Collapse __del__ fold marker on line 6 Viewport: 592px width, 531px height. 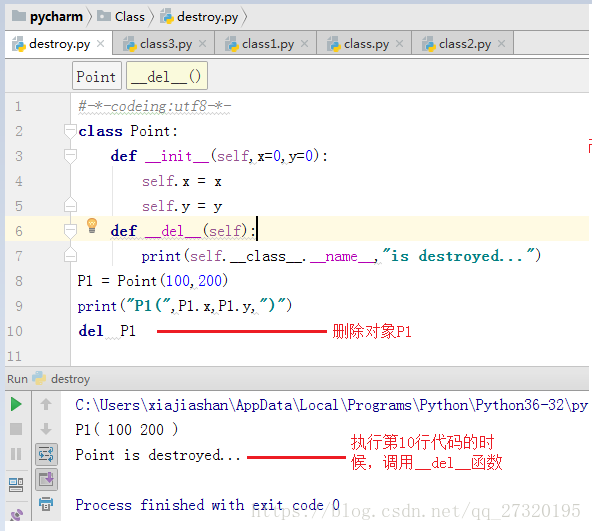click(x=70, y=231)
